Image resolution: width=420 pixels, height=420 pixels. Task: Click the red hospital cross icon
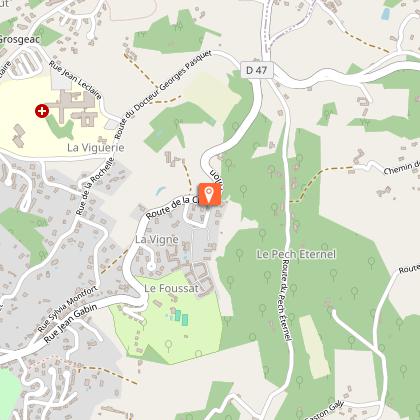click(x=42, y=111)
